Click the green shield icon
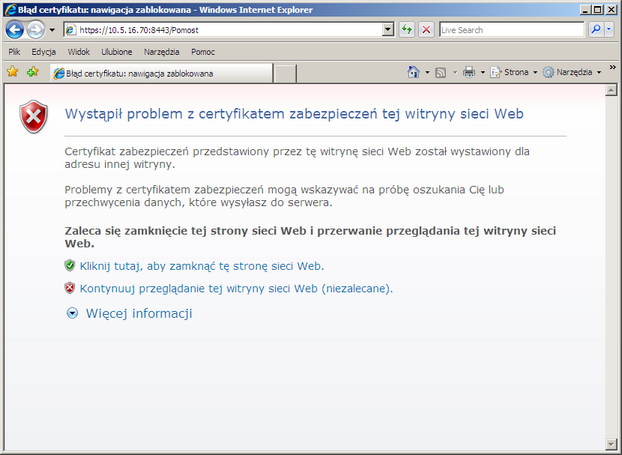The height and width of the screenshot is (455, 622). [70, 265]
